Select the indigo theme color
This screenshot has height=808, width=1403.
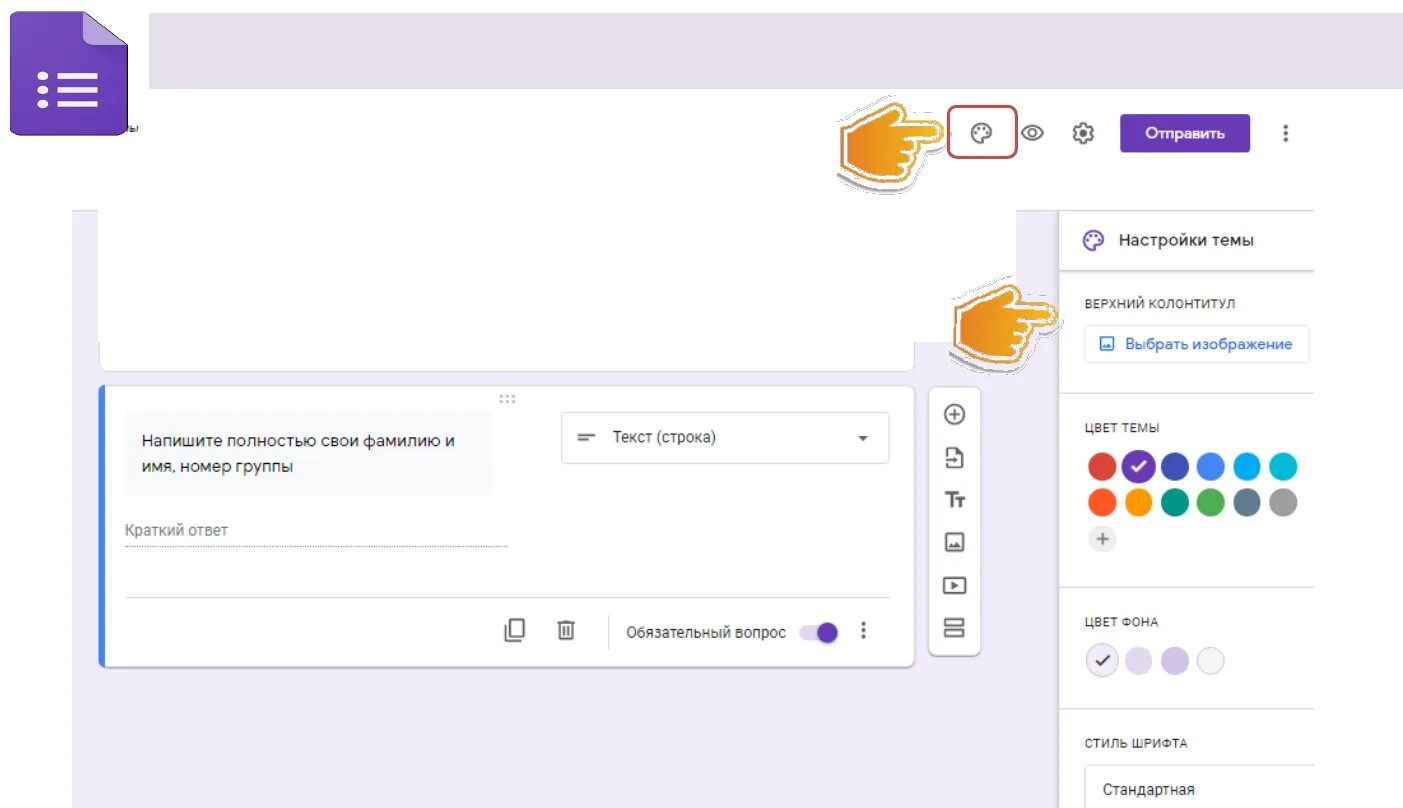(1175, 466)
